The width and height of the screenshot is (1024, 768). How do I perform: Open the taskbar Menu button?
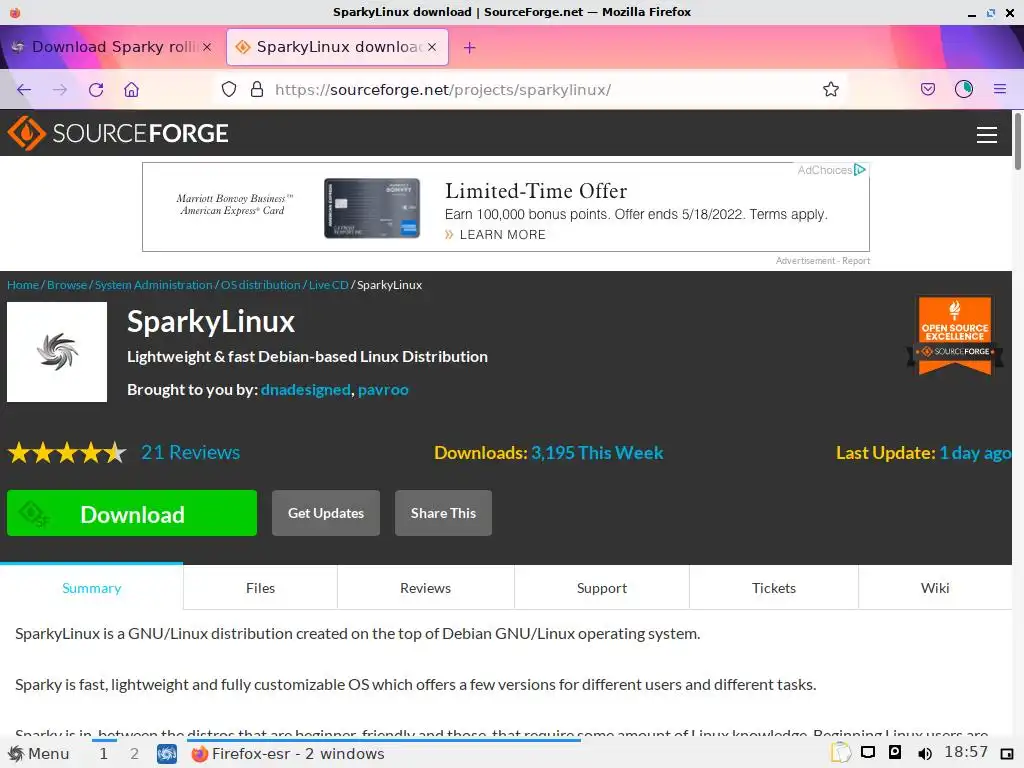click(x=38, y=754)
